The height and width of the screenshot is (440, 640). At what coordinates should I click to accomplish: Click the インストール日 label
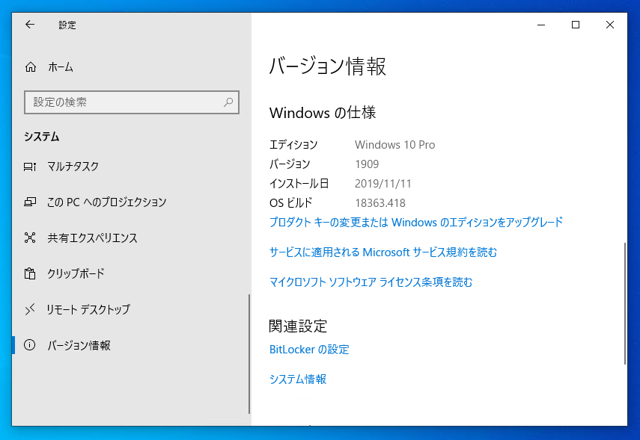click(299, 184)
